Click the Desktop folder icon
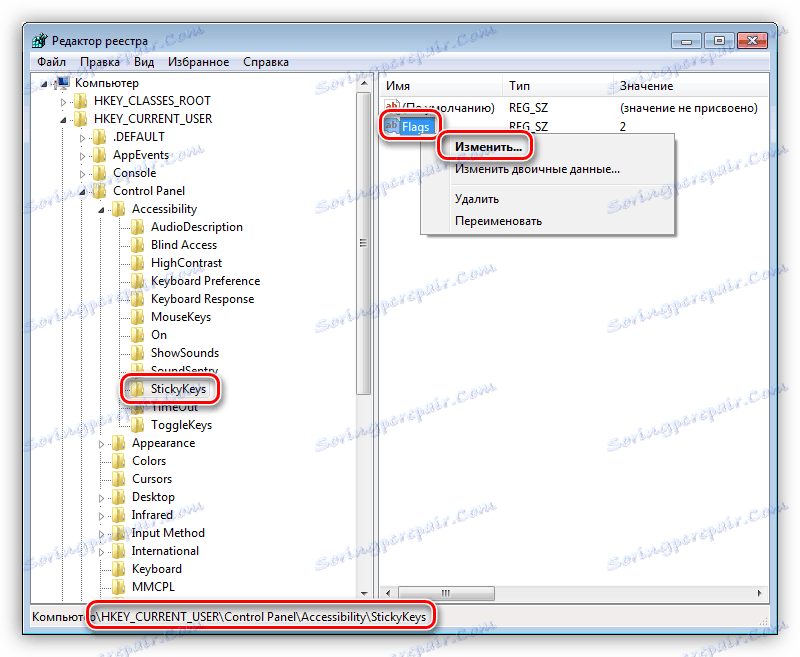Viewport: 800px width, 657px height. tap(119, 497)
